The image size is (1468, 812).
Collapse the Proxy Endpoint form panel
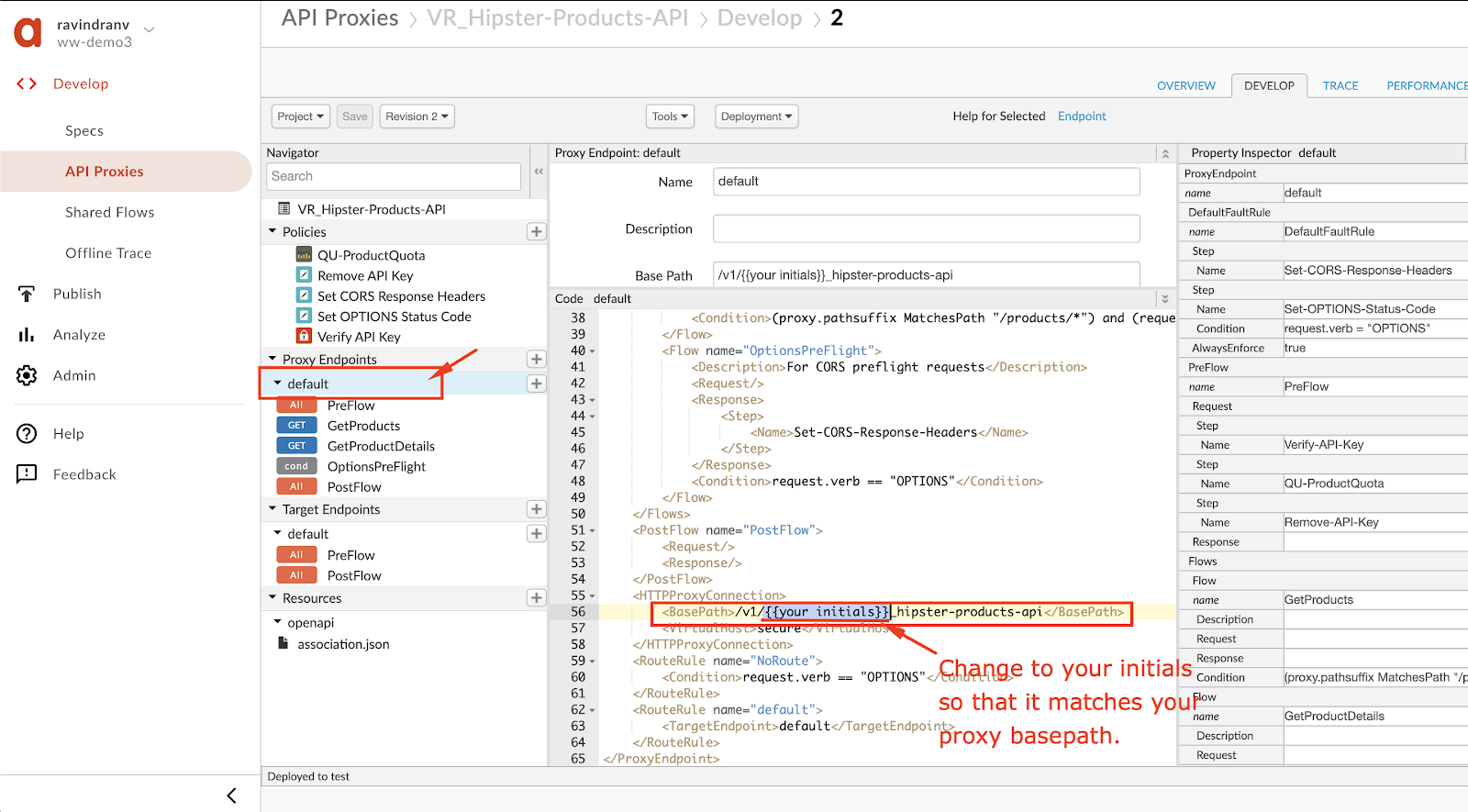point(1165,153)
